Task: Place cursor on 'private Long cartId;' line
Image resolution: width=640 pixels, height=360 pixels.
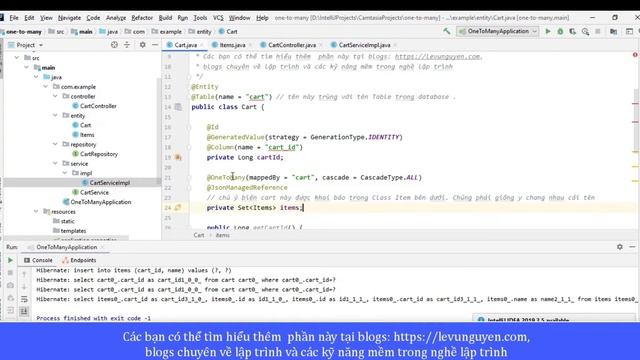Action: (x=245, y=157)
